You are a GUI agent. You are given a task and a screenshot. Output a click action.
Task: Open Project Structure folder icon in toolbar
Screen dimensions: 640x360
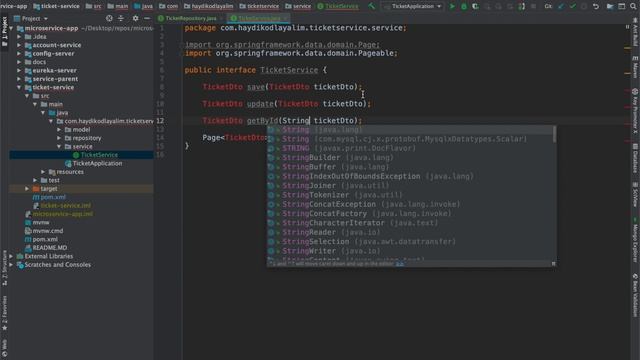[610, 6]
